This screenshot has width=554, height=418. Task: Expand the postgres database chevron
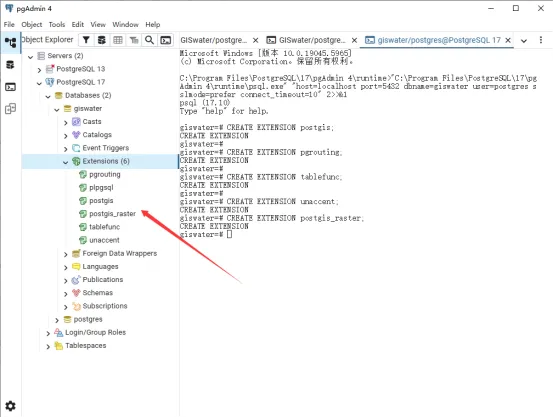(x=57, y=320)
